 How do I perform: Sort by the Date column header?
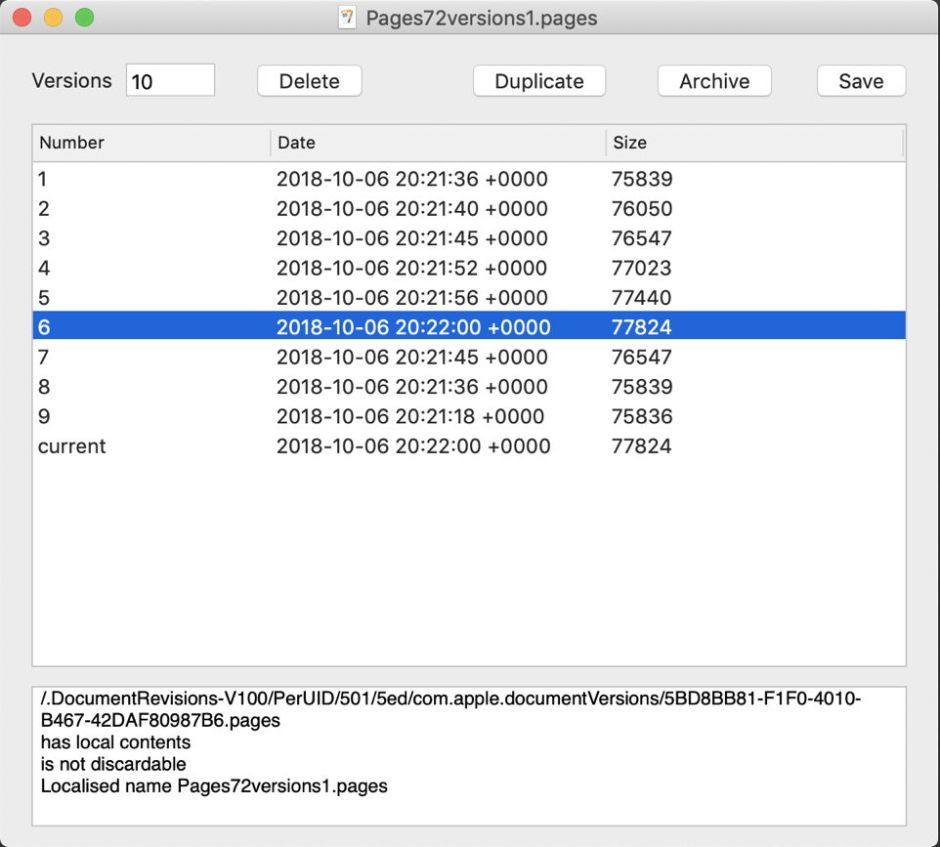coord(437,143)
